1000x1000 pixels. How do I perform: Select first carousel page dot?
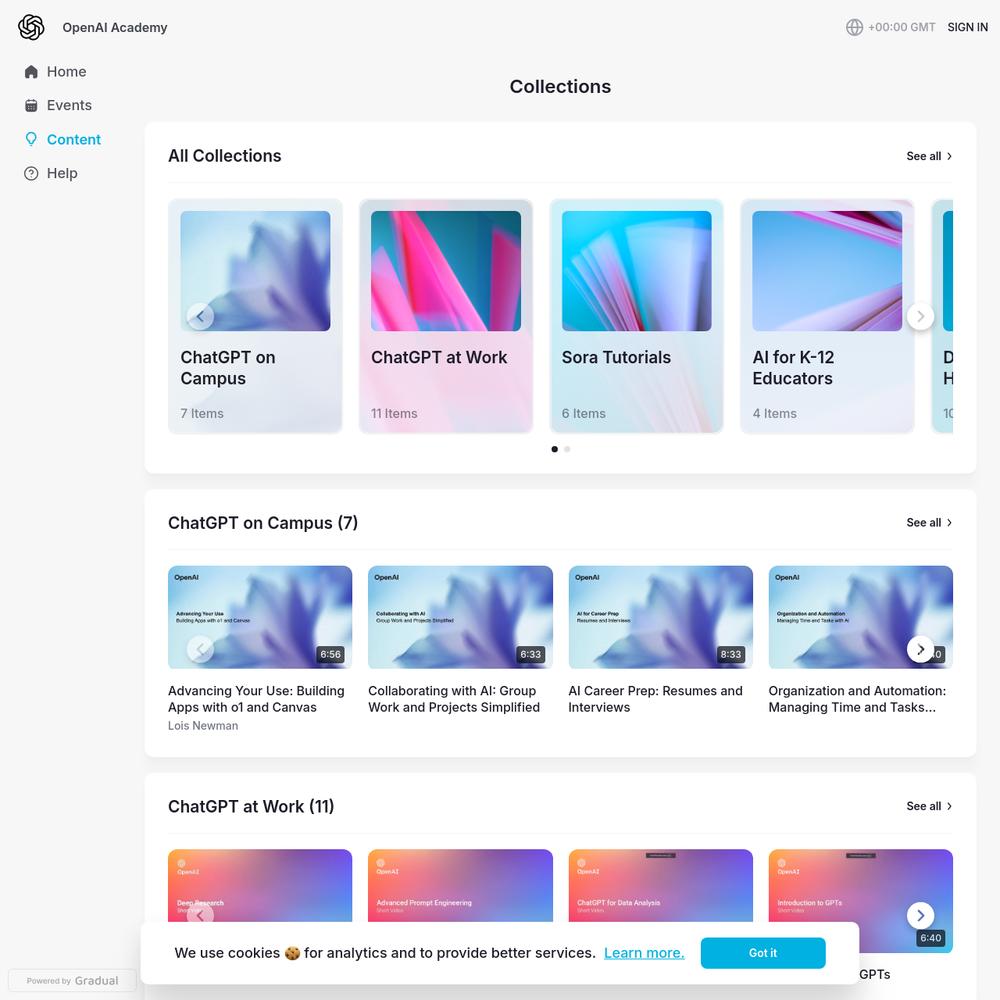coord(554,449)
